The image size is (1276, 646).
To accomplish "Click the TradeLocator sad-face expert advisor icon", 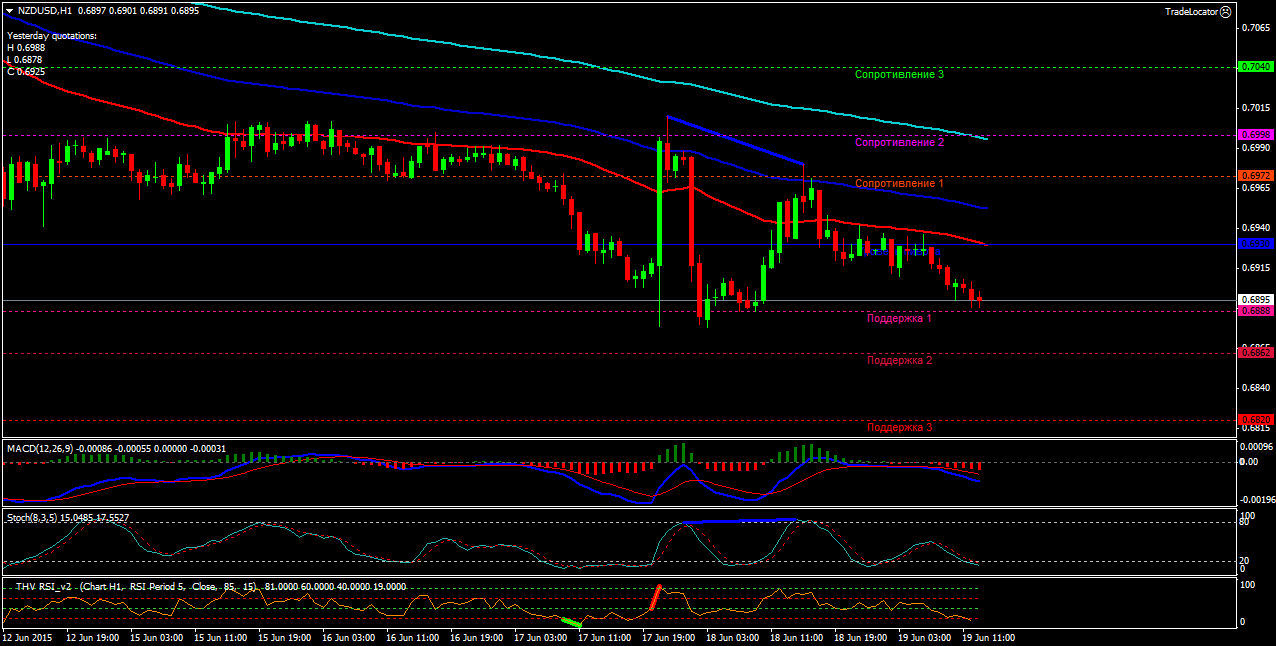I will (x=1226, y=11).
